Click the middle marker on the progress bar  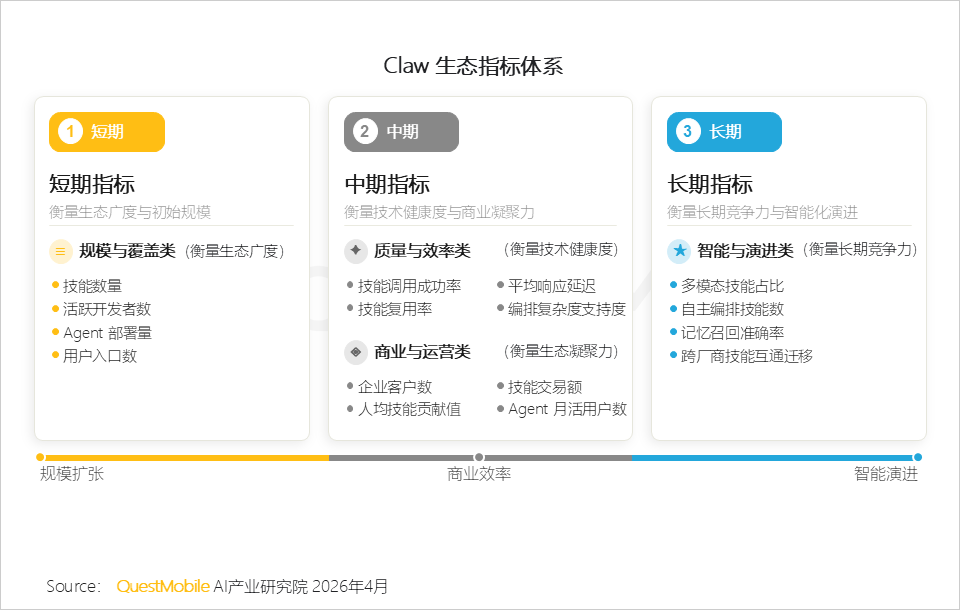(478, 457)
